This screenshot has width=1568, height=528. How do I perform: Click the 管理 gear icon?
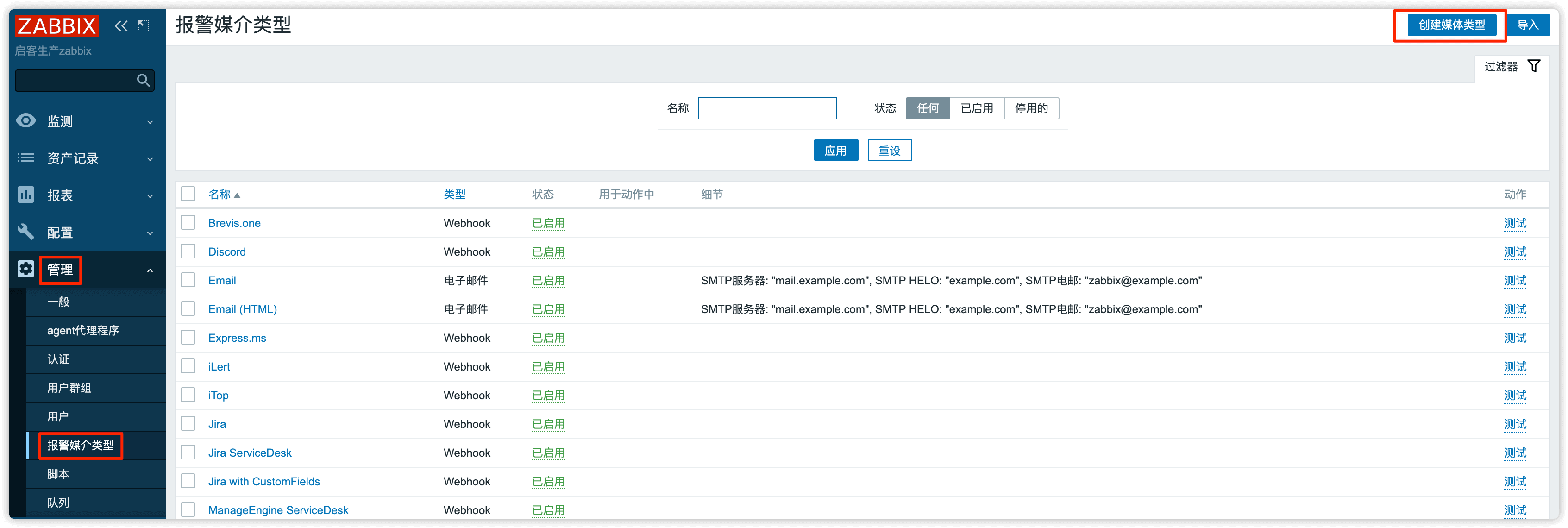[25, 269]
